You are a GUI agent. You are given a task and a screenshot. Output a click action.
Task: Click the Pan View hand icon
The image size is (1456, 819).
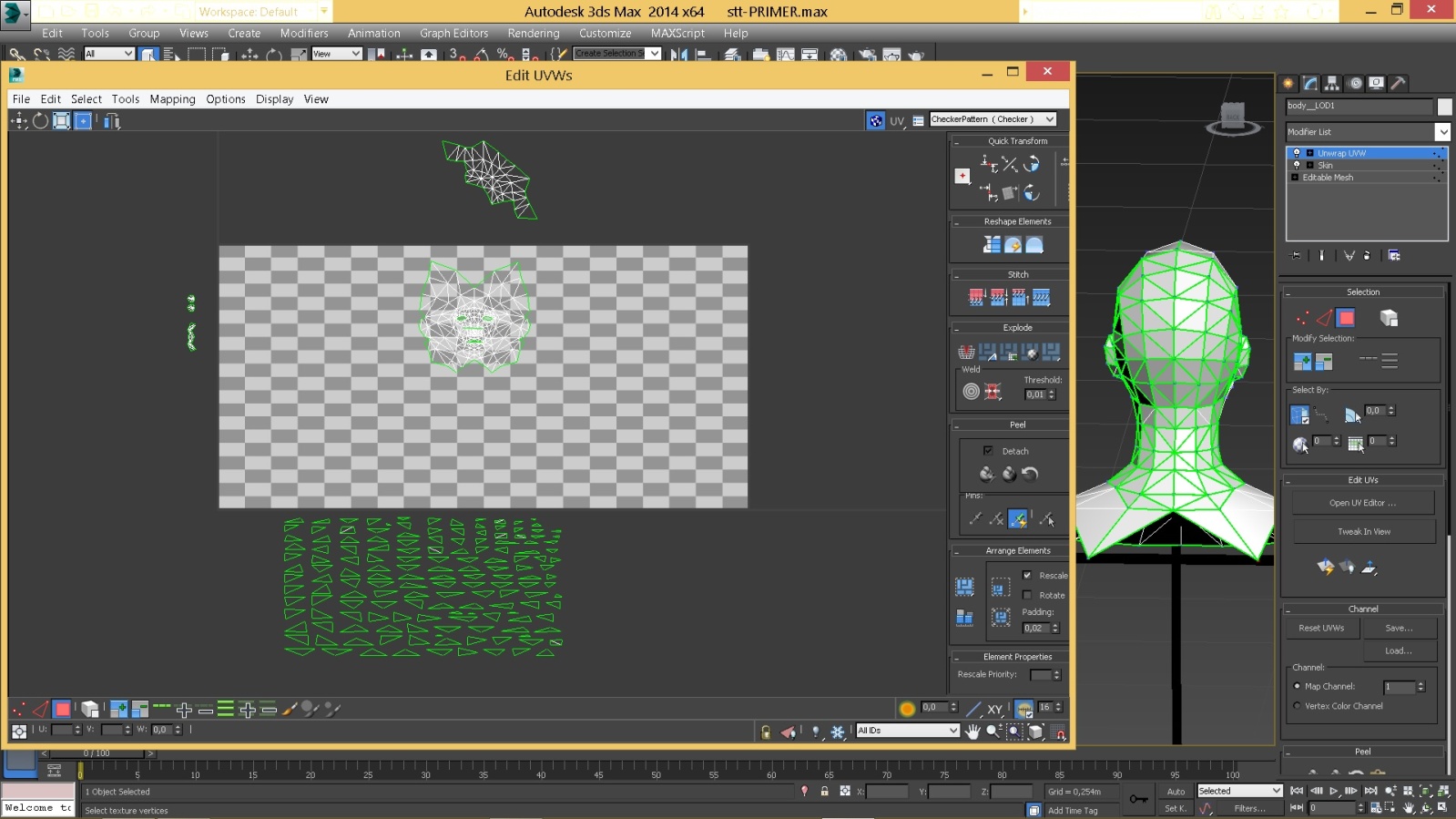(x=972, y=731)
